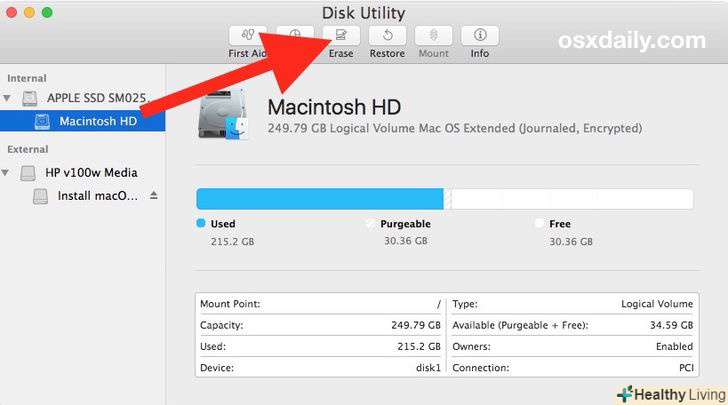Collapse the HP v100w Media disclosure triangle
728x405 pixels.
point(9,173)
